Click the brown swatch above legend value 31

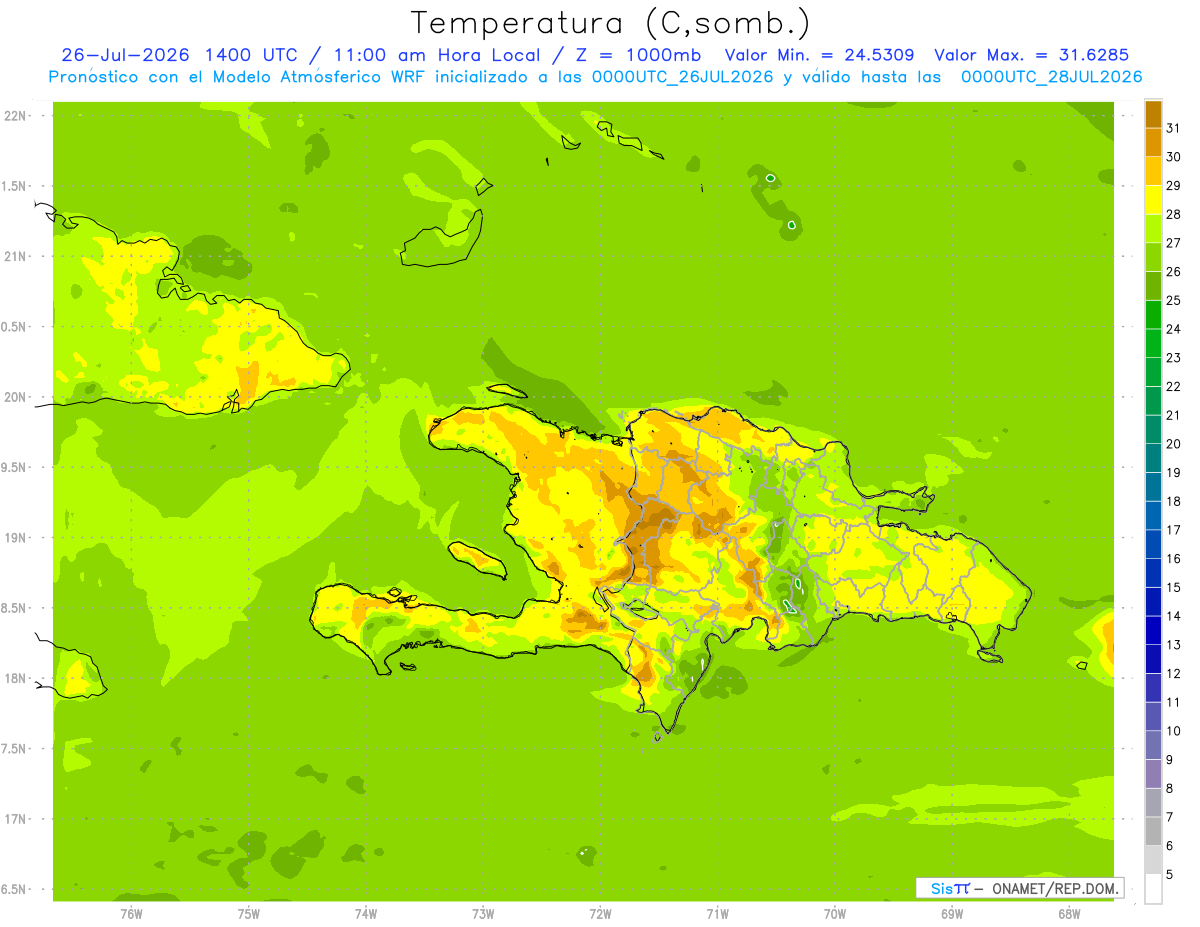[1153, 114]
